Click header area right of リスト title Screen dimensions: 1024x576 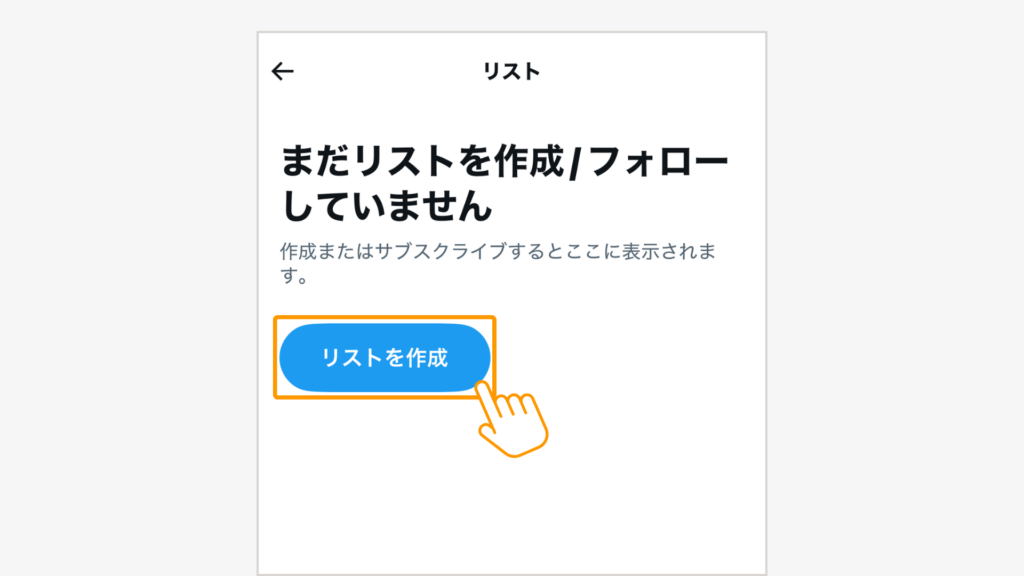653,71
